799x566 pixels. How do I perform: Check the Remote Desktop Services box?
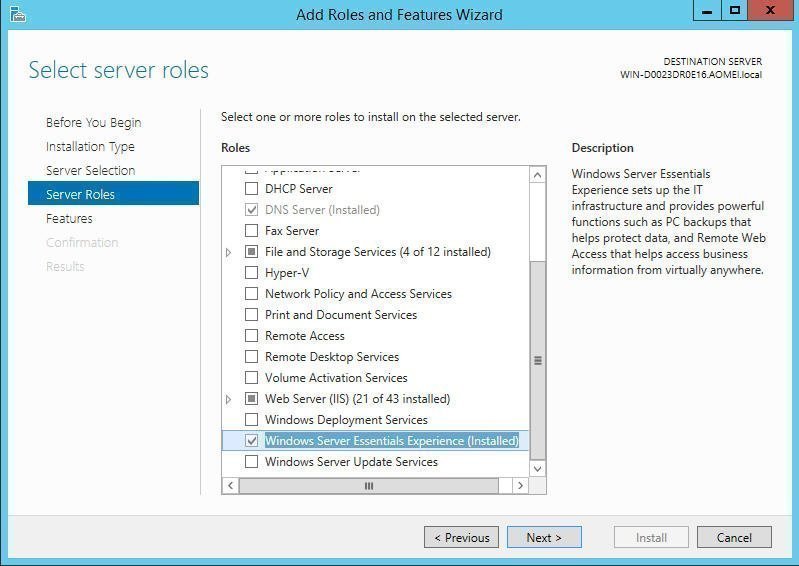coord(252,357)
